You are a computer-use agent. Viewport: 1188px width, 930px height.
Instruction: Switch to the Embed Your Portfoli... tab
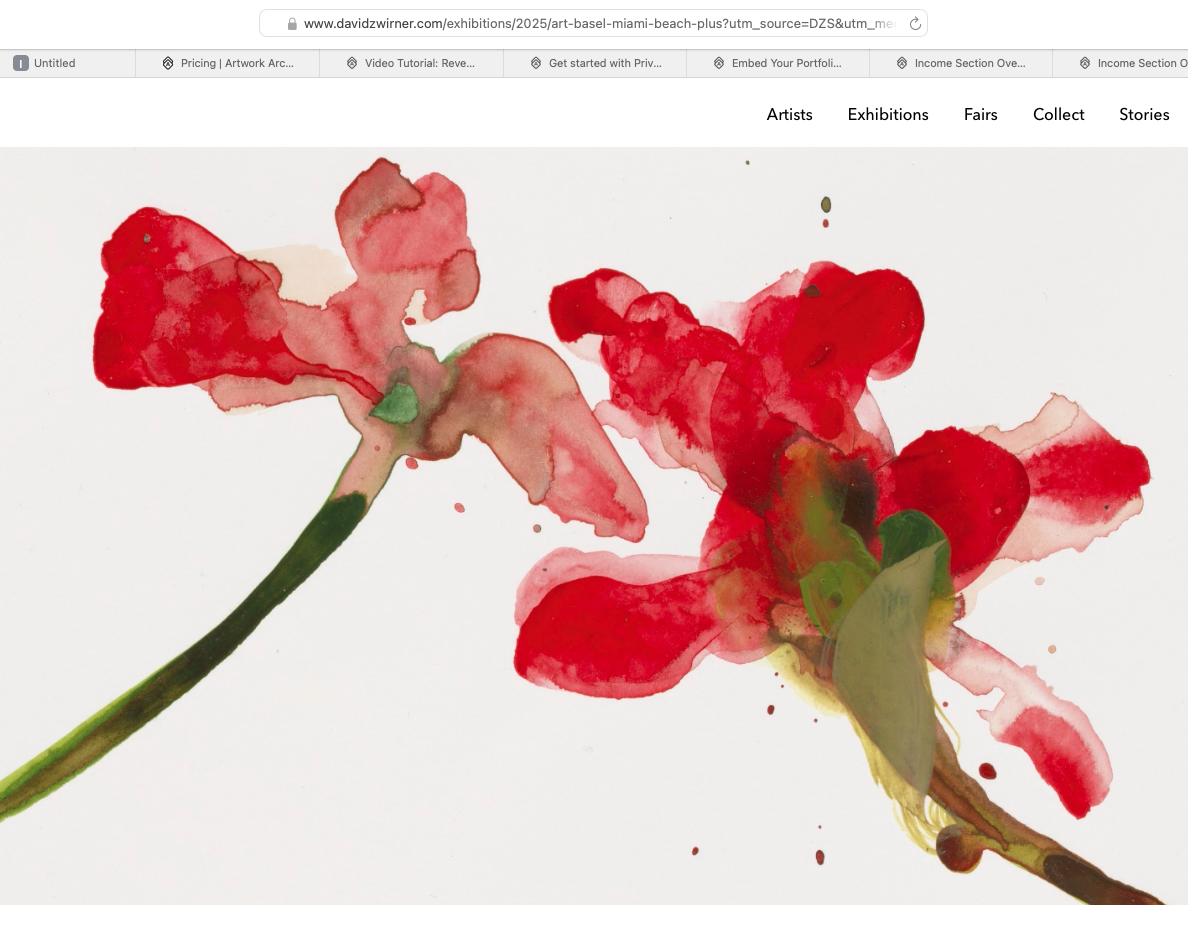(778, 63)
